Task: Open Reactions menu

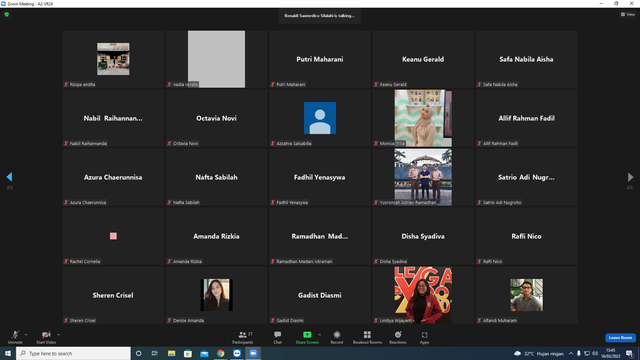Action: coord(398,337)
